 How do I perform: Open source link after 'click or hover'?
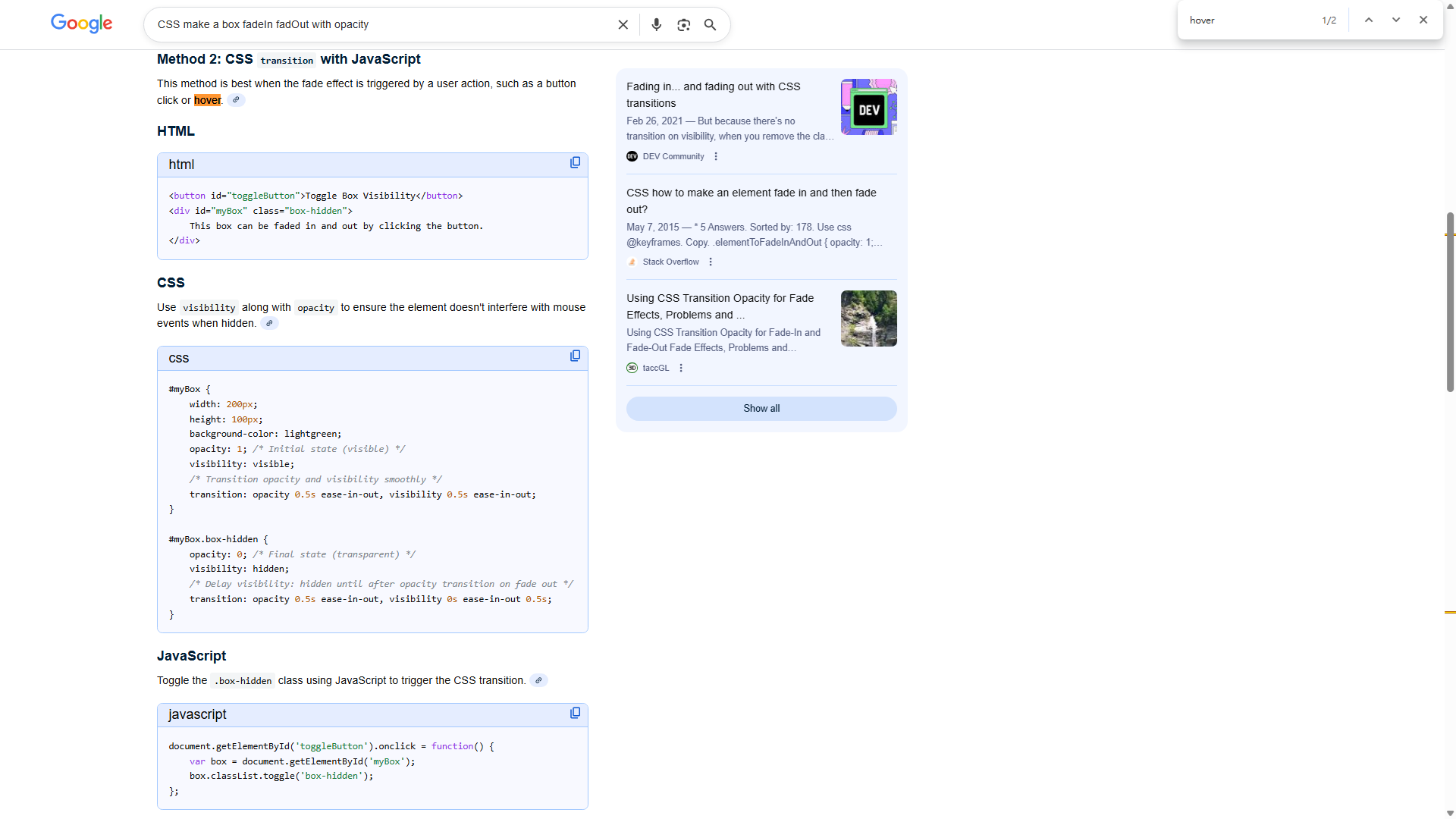[x=236, y=100]
